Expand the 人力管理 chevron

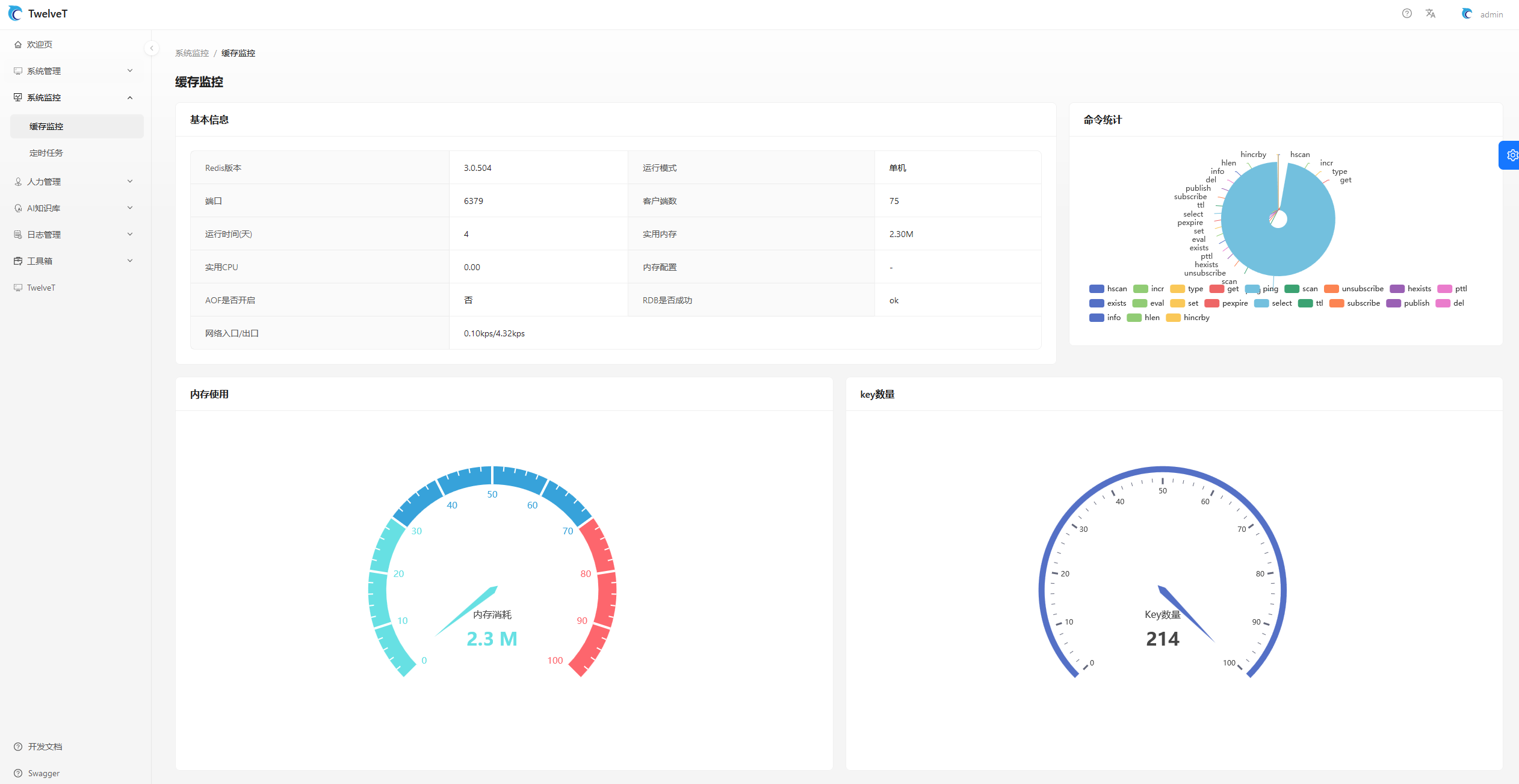point(130,182)
